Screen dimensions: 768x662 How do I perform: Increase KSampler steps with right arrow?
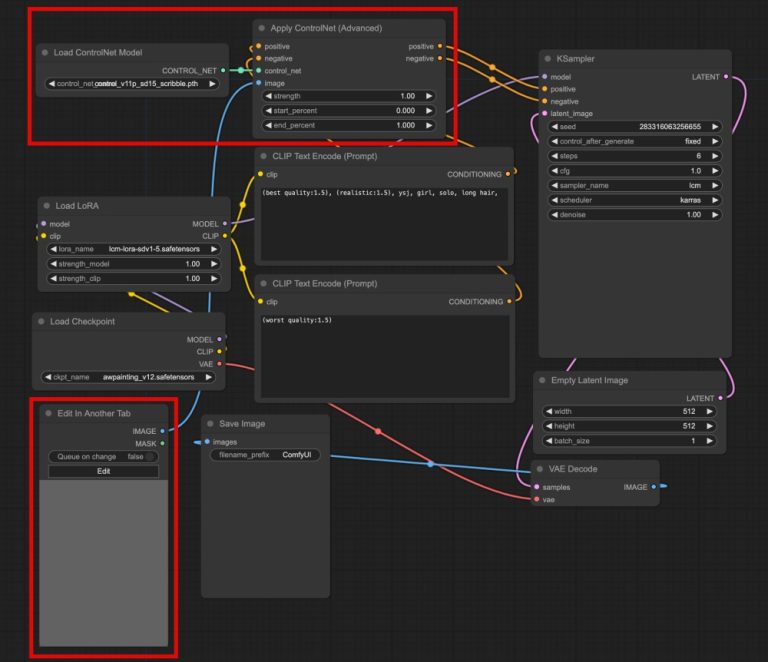click(715, 156)
